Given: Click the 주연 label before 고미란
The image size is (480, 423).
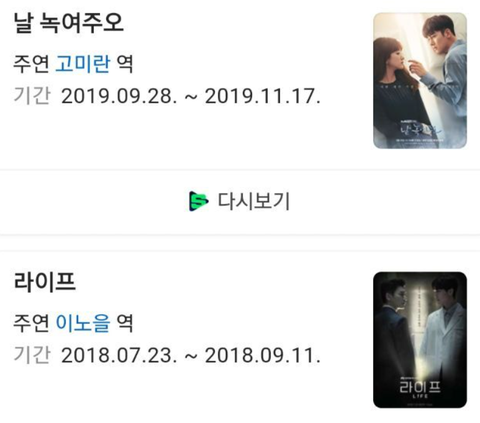Looking at the screenshot, I should click(31, 63).
